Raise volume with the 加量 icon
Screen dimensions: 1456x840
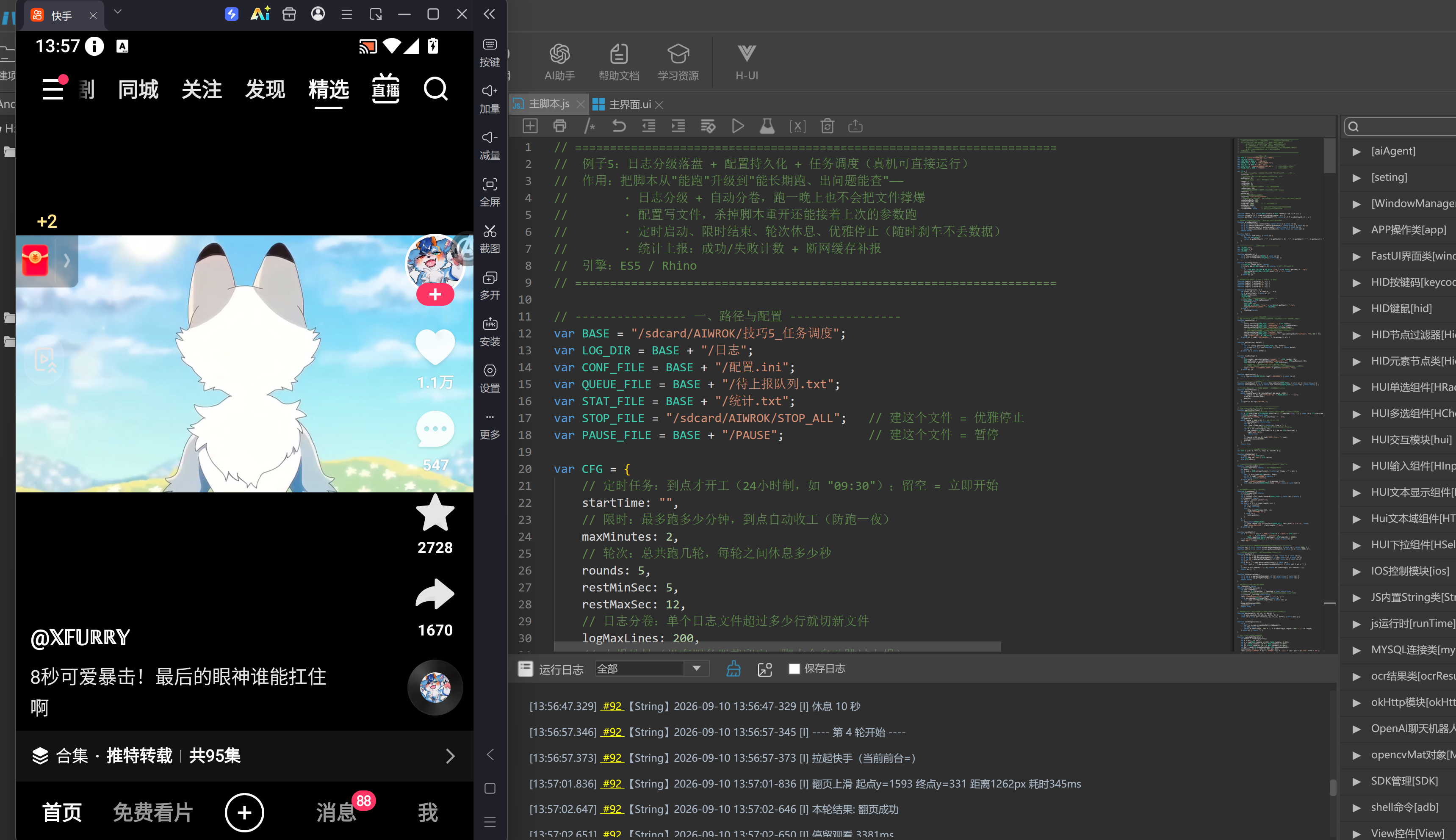[x=490, y=99]
